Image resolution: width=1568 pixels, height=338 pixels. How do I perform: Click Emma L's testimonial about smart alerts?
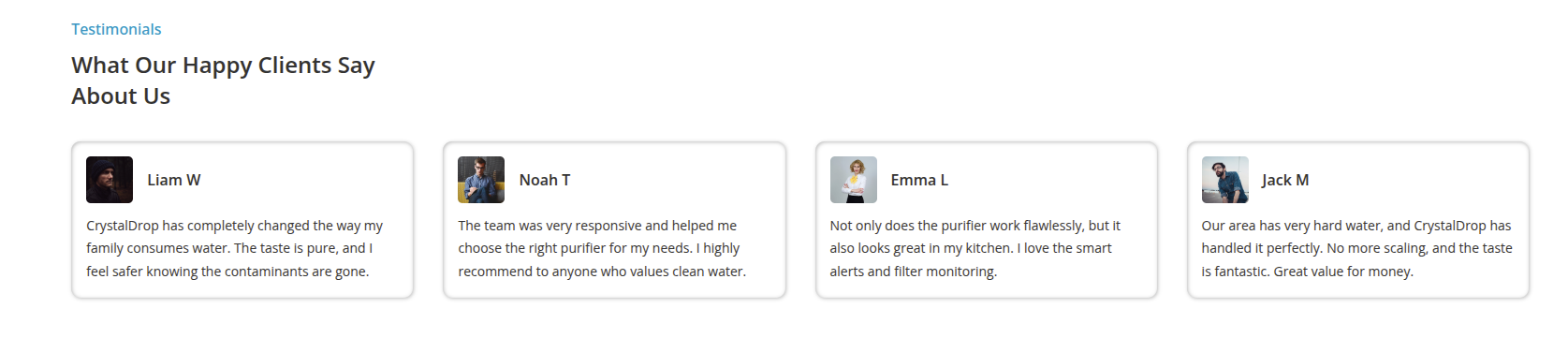pos(975,248)
